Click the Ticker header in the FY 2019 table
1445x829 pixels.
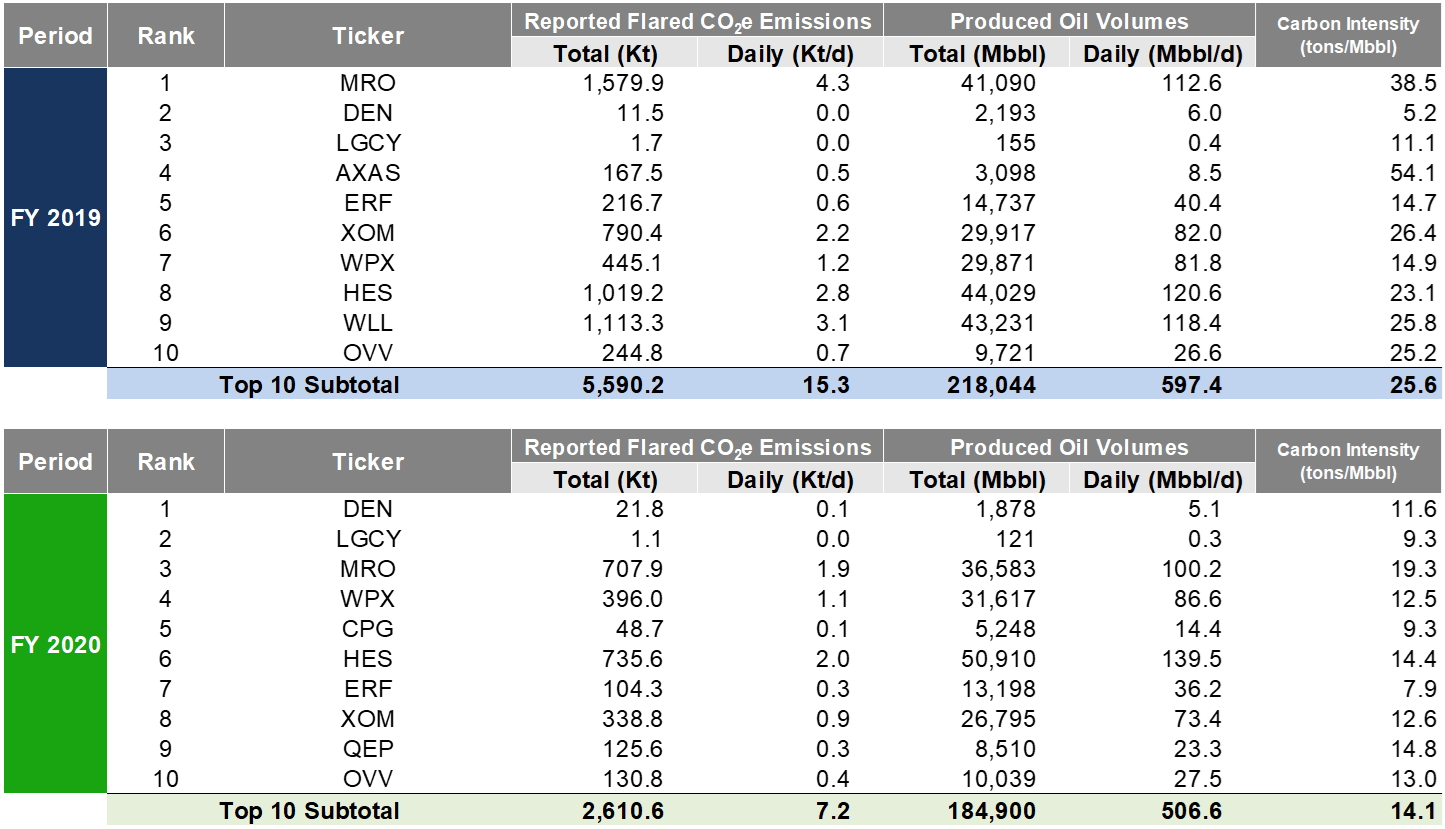(x=367, y=36)
